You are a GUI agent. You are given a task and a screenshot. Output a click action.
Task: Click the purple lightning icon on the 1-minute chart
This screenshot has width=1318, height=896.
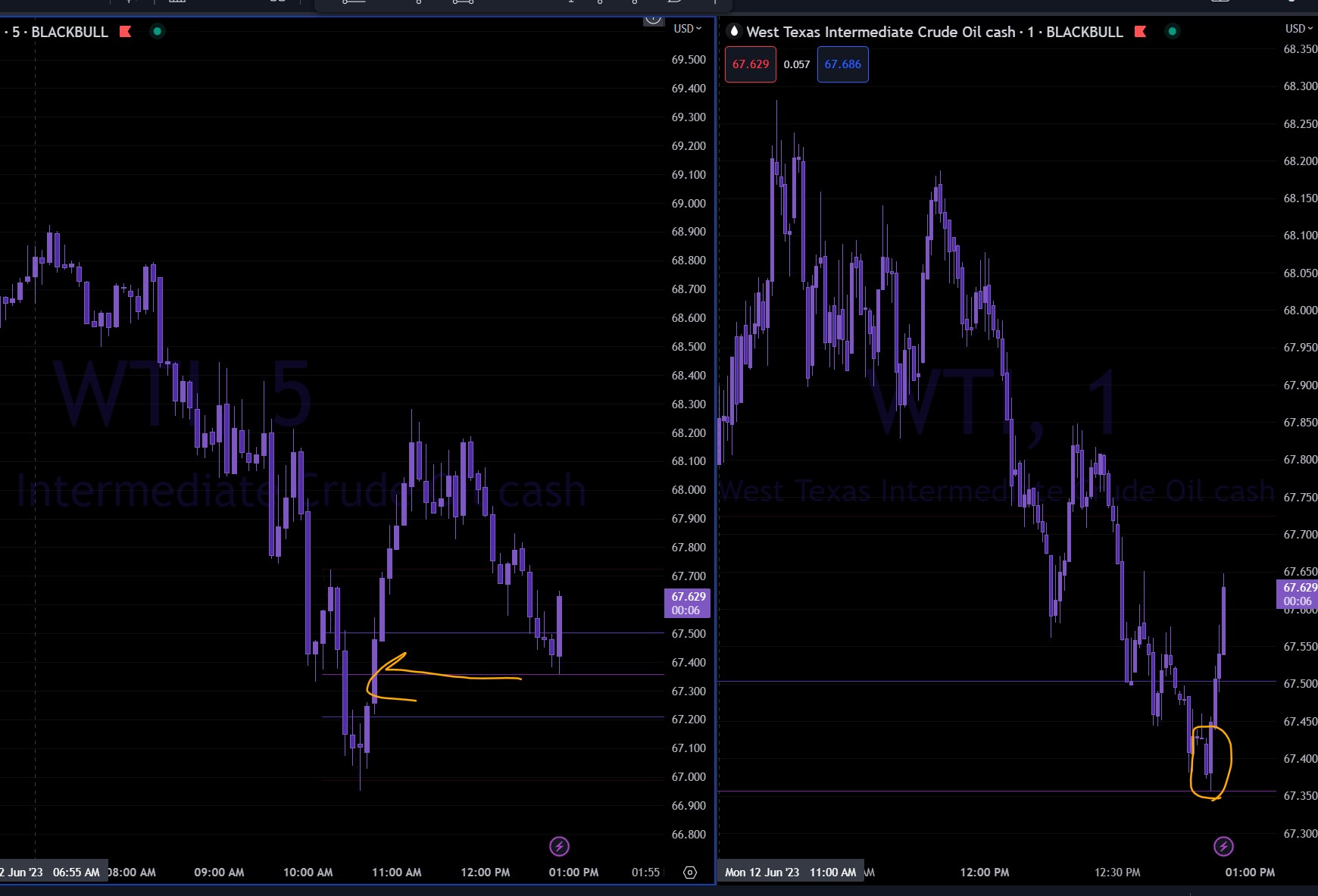tap(1223, 846)
